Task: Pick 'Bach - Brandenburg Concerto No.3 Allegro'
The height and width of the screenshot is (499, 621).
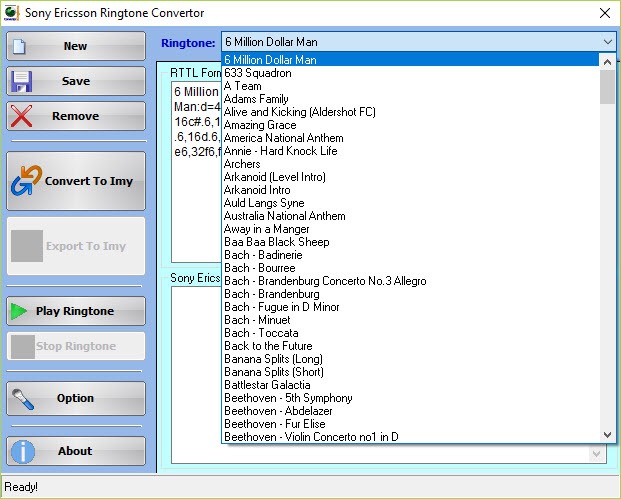Action: coord(410,281)
